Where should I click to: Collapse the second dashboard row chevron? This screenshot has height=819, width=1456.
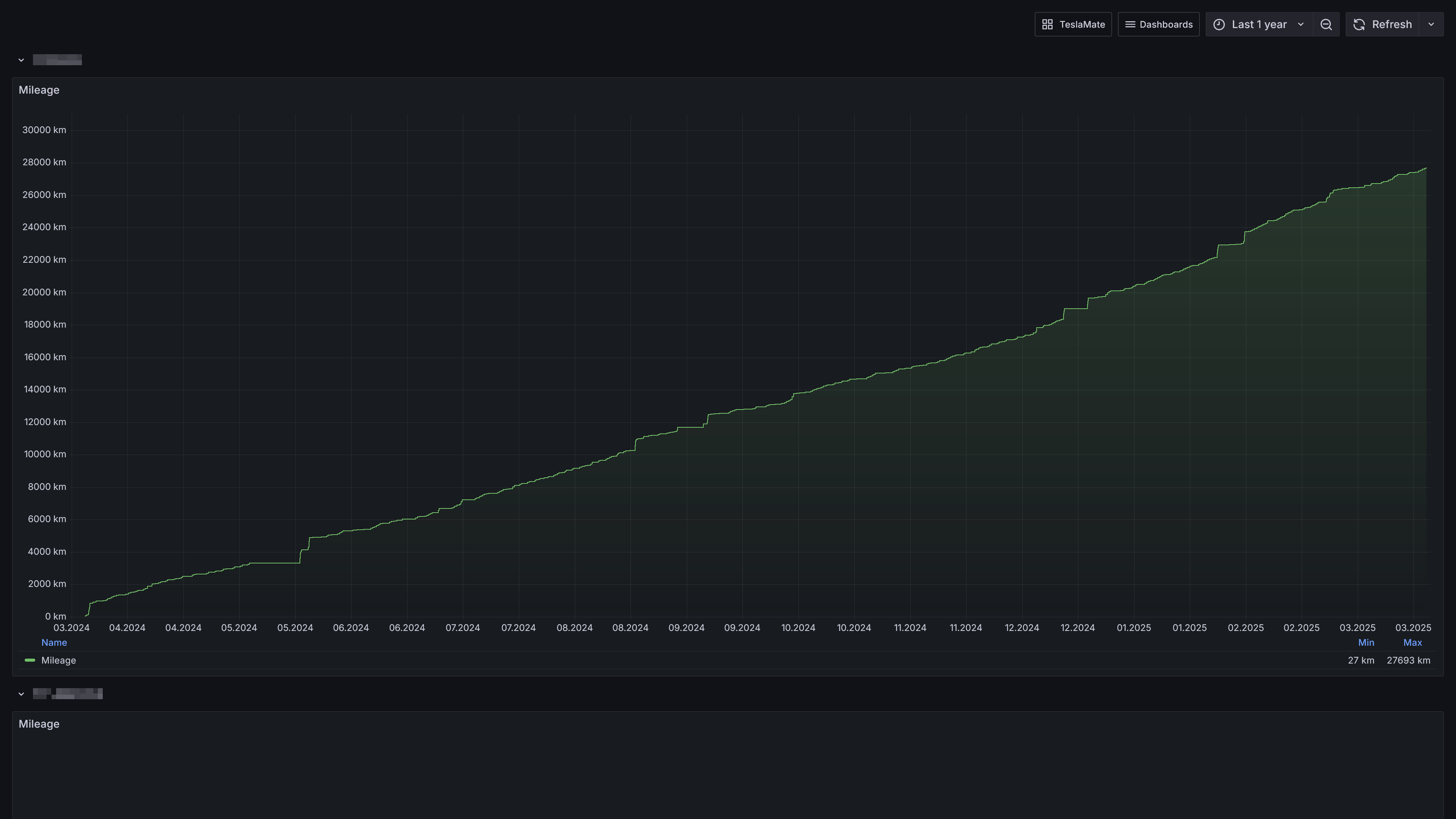pyautogui.click(x=21, y=694)
